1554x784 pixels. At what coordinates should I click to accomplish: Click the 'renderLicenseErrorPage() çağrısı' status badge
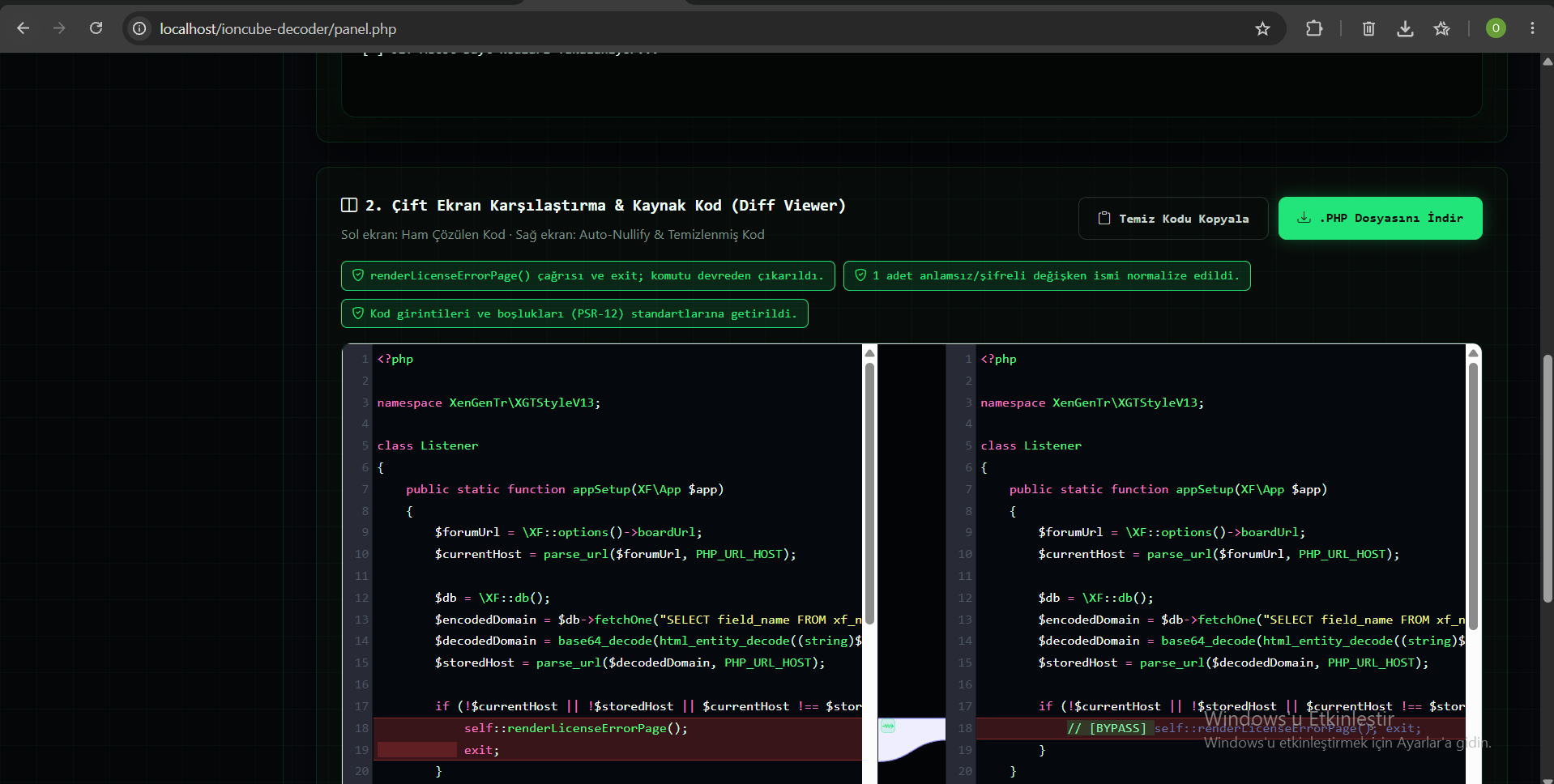[x=588, y=275]
